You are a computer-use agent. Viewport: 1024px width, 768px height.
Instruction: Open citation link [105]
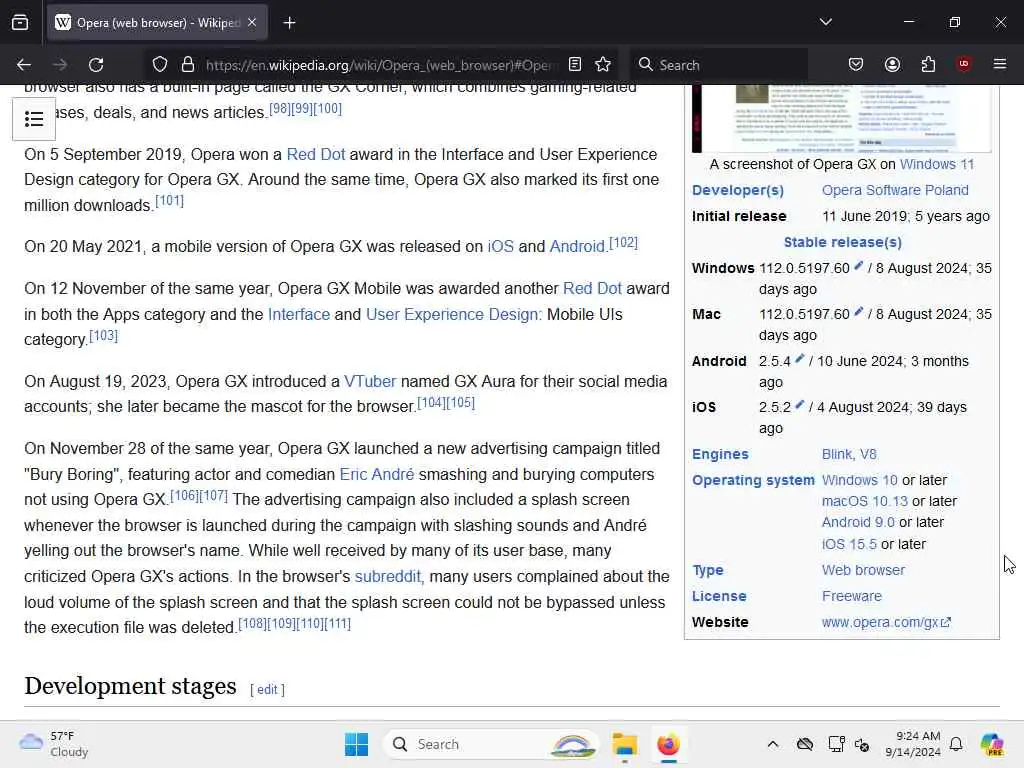(x=460, y=403)
